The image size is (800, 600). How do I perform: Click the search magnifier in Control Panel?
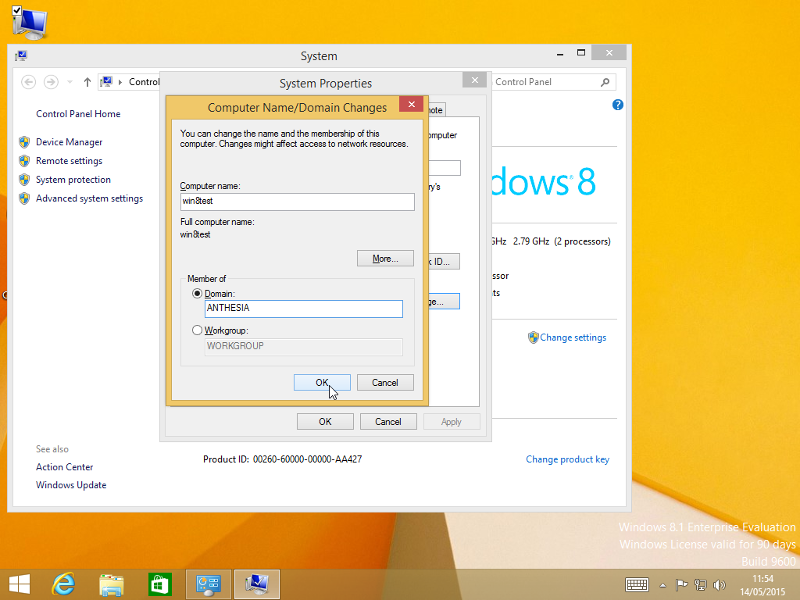click(605, 82)
